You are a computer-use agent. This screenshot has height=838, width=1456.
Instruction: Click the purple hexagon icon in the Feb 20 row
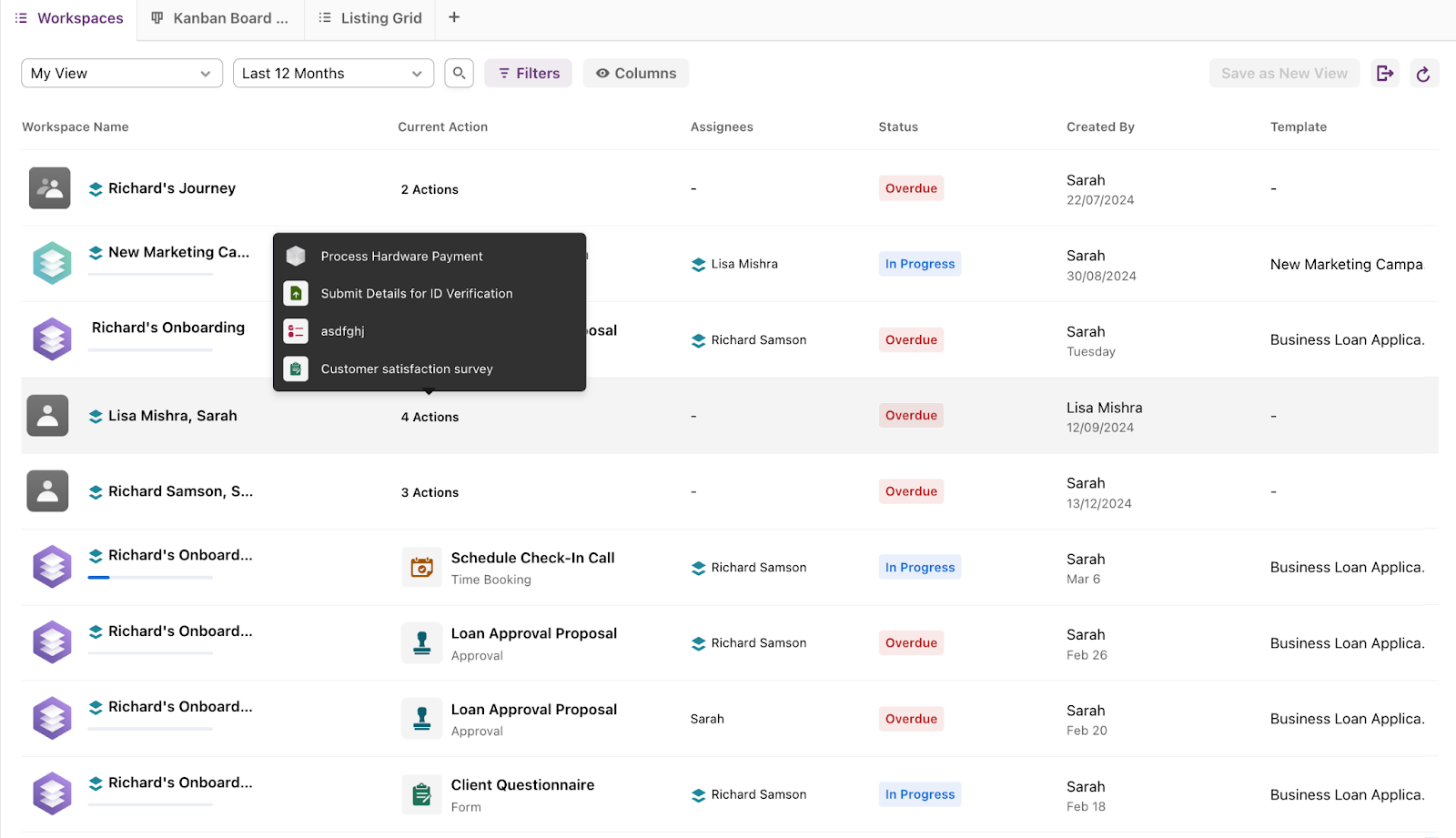(52, 719)
